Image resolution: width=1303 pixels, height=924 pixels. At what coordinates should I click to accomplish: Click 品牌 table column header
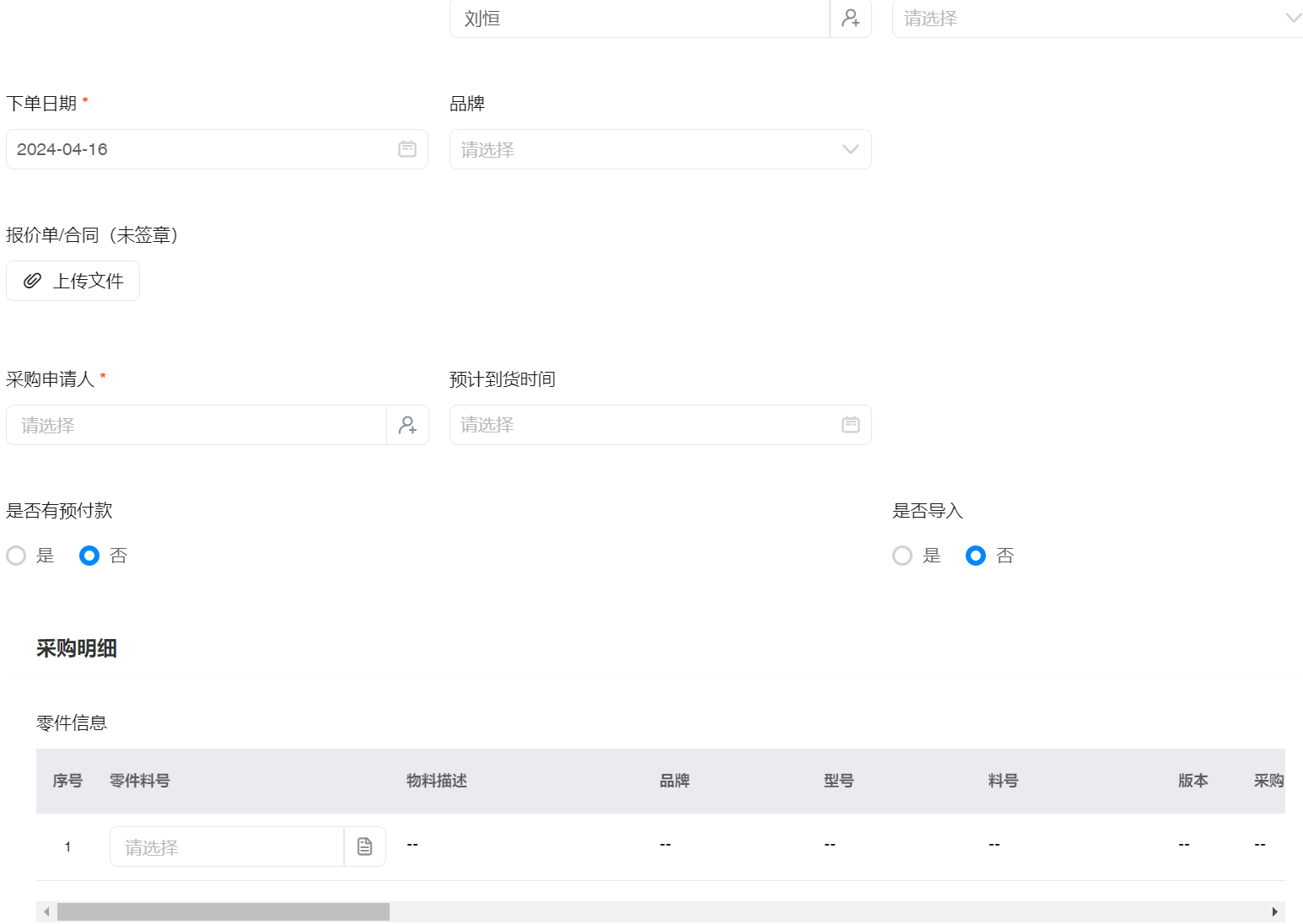pos(675,781)
